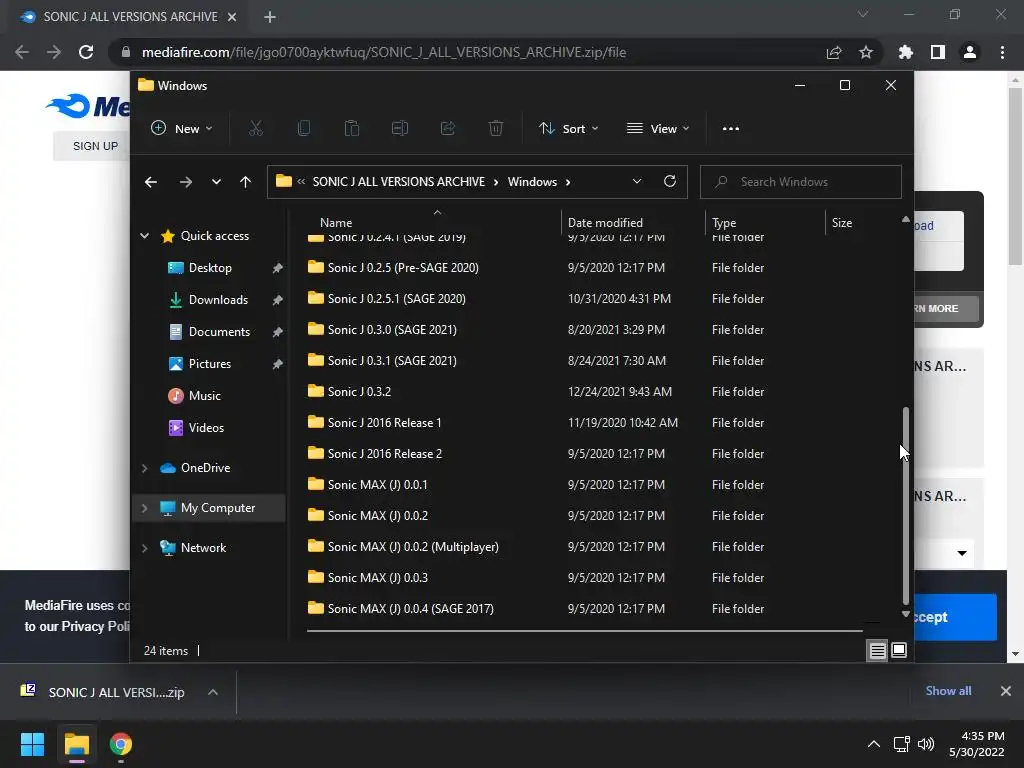The height and width of the screenshot is (768, 1024).
Task: Click the Cut scissors icon in Explorer toolbar
Action: tap(255, 129)
